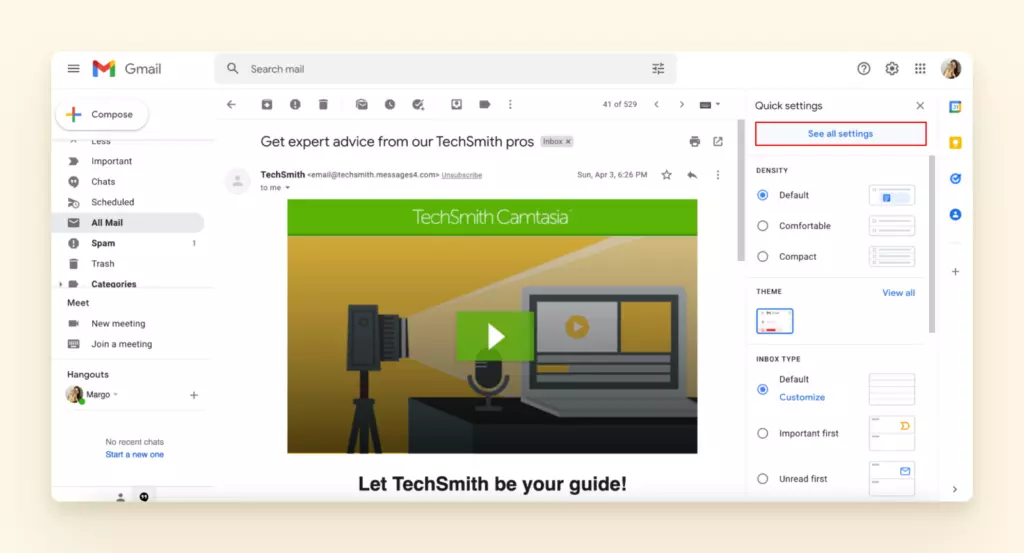Click the Settings gear icon
The height and width of the screenshot is (553, 1024).
pyautogui.click(x=891, y=69)
